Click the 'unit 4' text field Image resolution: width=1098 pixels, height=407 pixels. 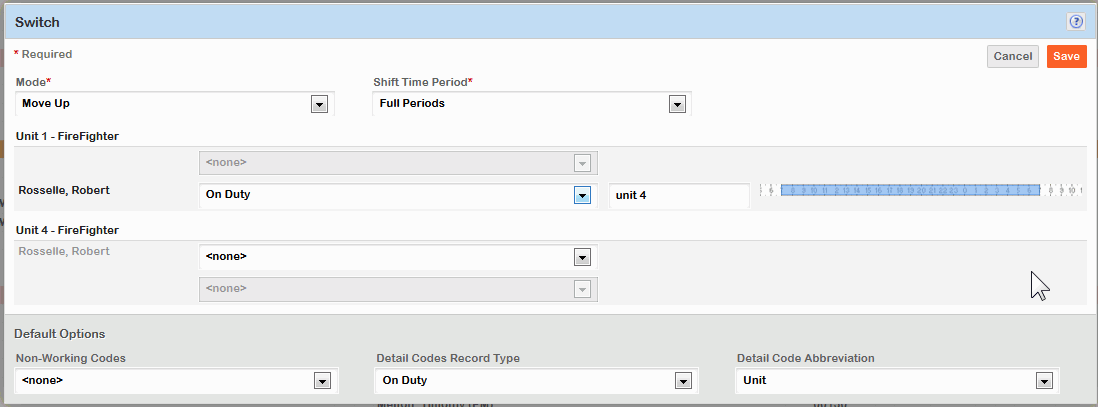click(679, 195)
